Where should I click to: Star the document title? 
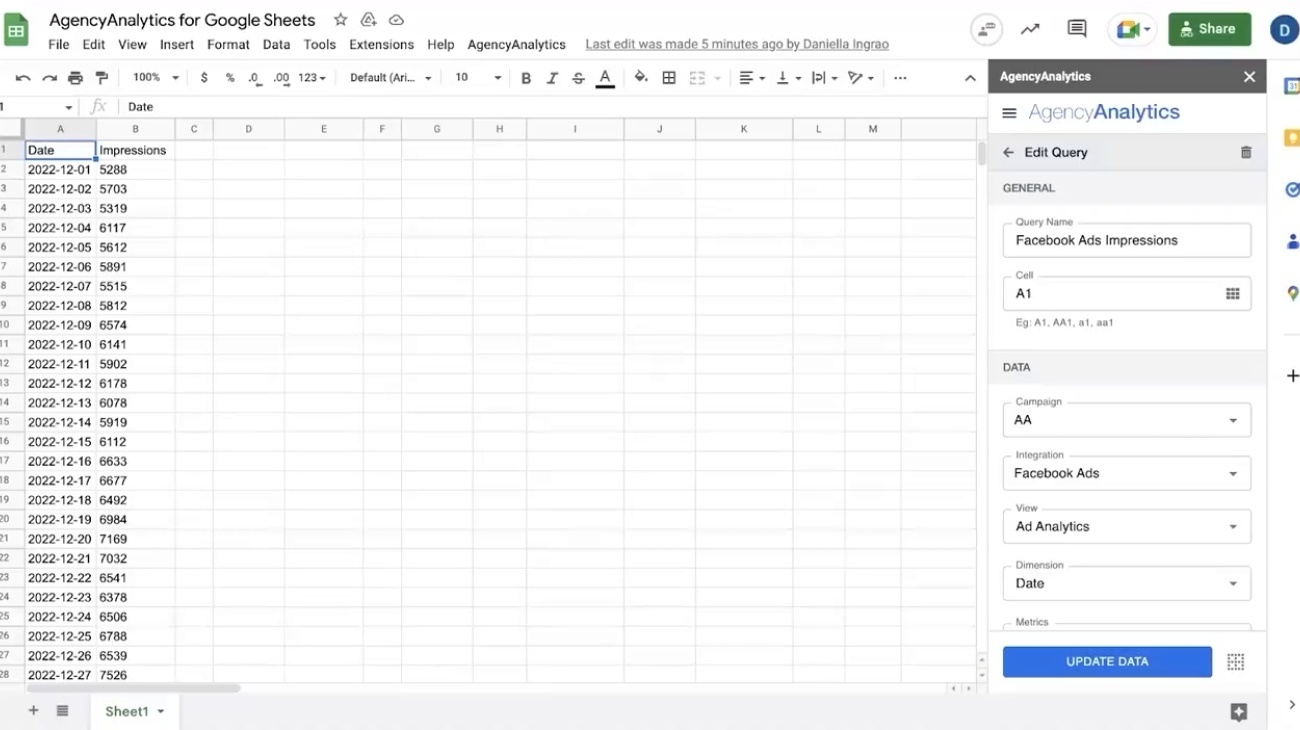point(341,20)
